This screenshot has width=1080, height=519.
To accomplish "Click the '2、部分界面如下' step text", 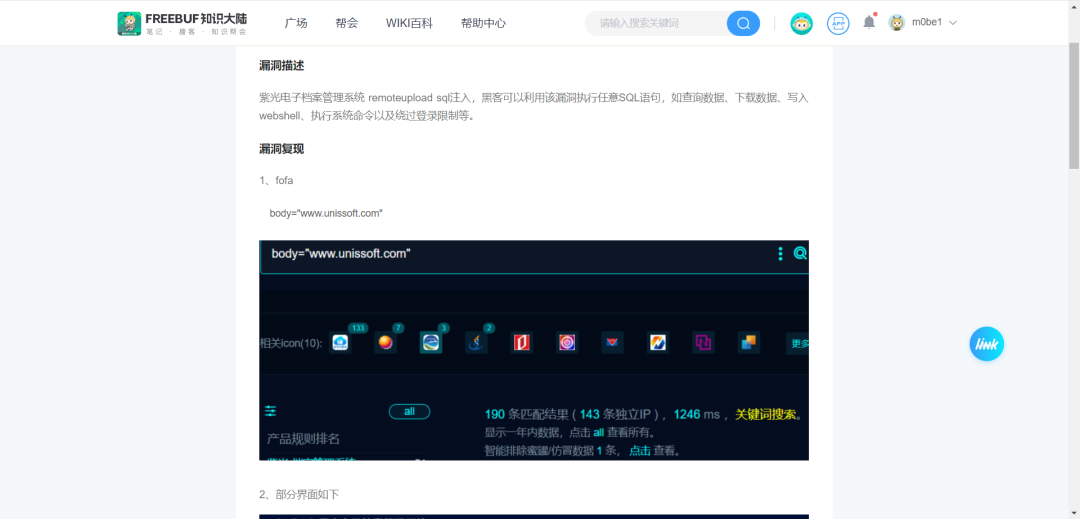I will (x=299, y=494).
